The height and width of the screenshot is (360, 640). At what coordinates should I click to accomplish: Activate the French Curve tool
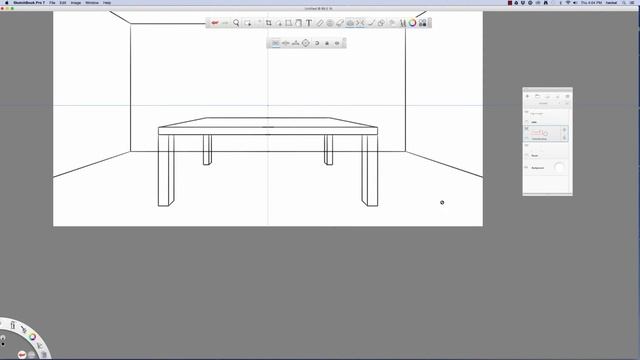tap(340, 23)
